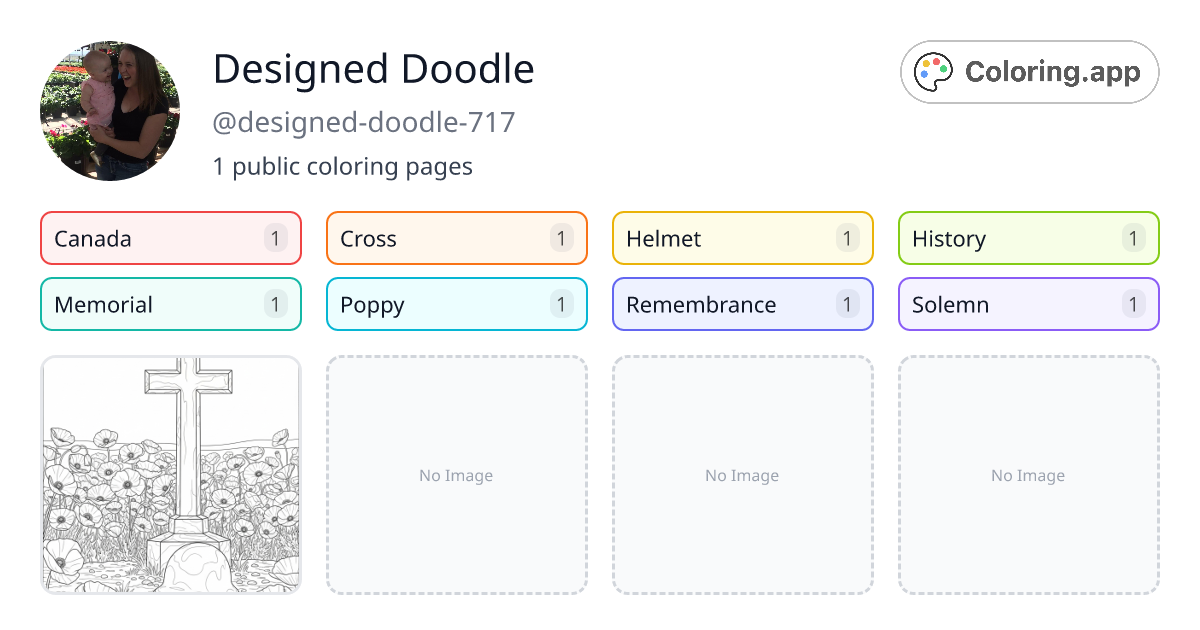The width and height of the screenshot is (1200, 630).
Task: Choose the Poppy tag
Action: coord(456,304)
